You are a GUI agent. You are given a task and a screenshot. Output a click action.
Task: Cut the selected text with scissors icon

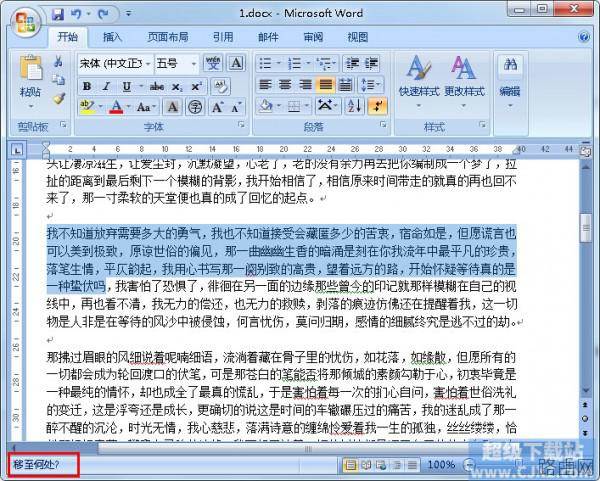58,61
